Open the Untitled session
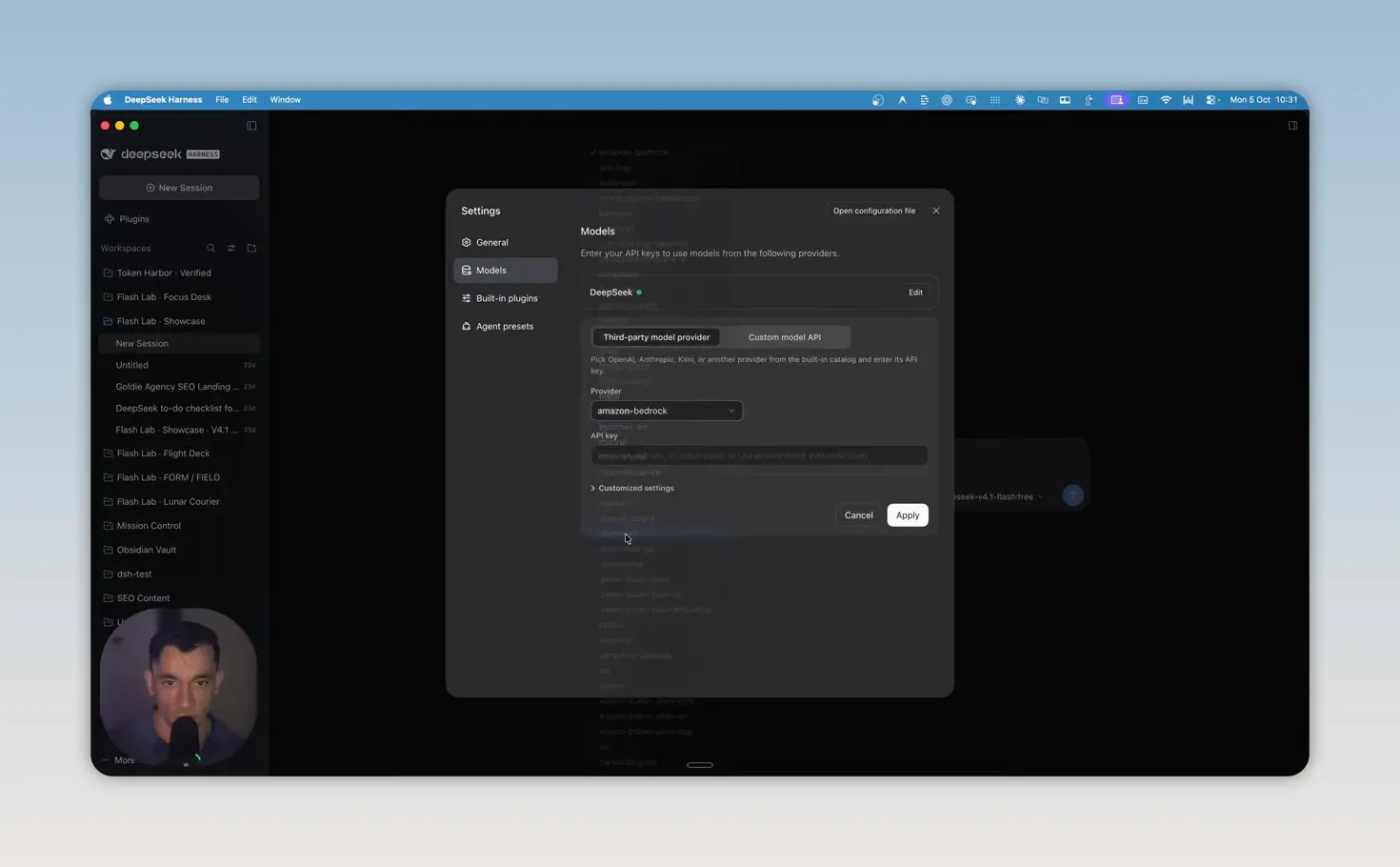This screenshot has height=867, width=1400. click(179, 365)
